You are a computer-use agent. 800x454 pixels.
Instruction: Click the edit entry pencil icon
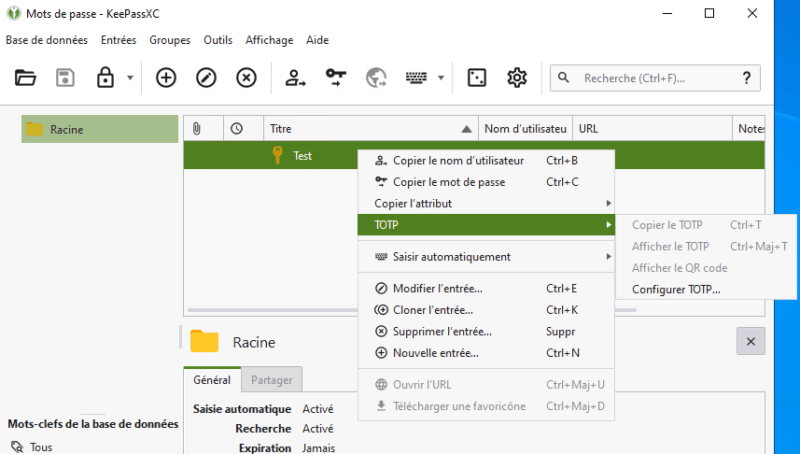coord(206,78)
